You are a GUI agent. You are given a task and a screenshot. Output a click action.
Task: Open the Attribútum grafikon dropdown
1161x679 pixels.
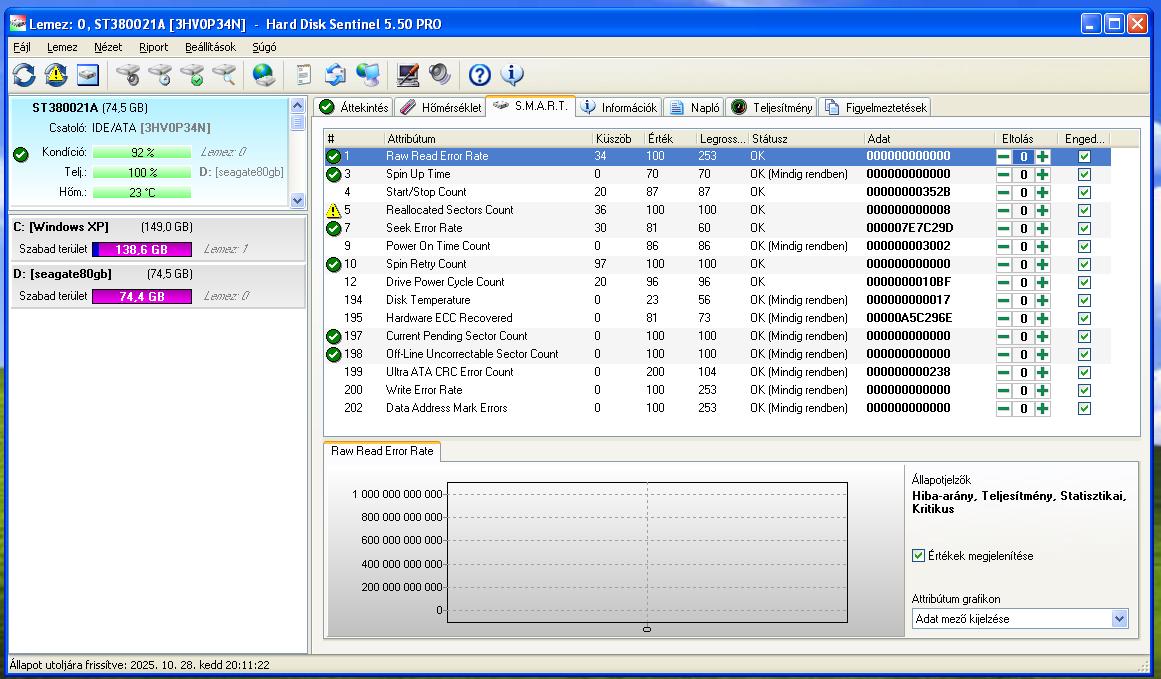(1119, 619)
